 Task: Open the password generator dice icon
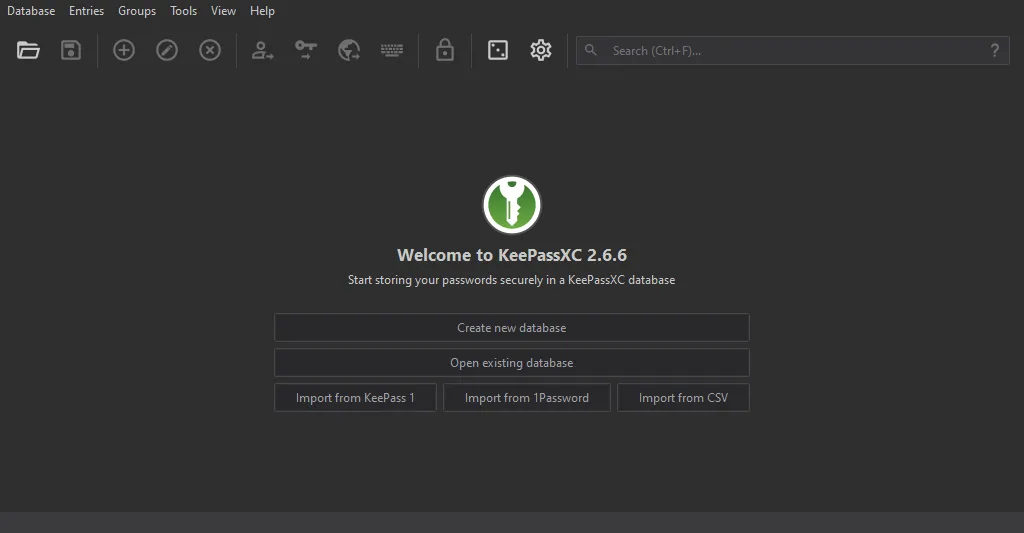[498, 50]
